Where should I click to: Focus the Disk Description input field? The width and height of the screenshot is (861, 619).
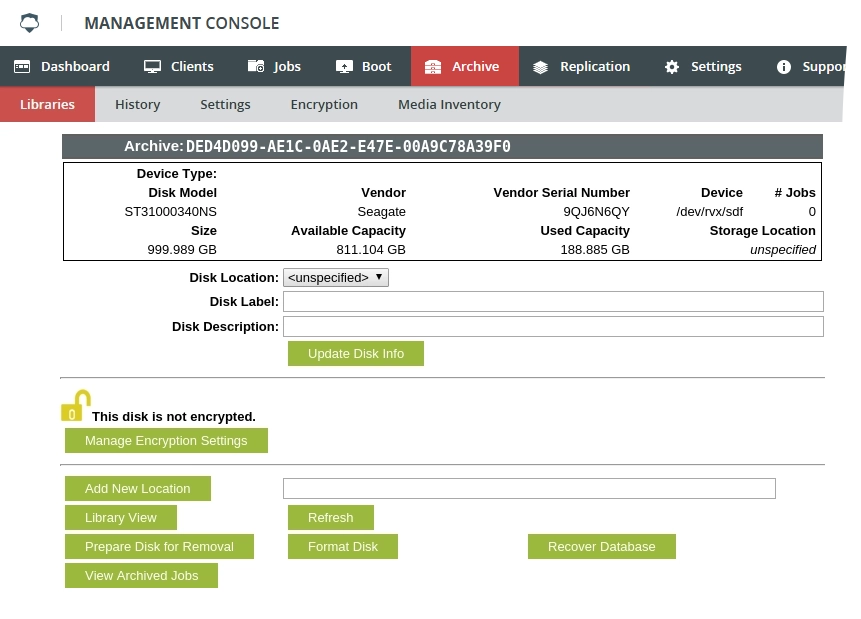(553, 327)
